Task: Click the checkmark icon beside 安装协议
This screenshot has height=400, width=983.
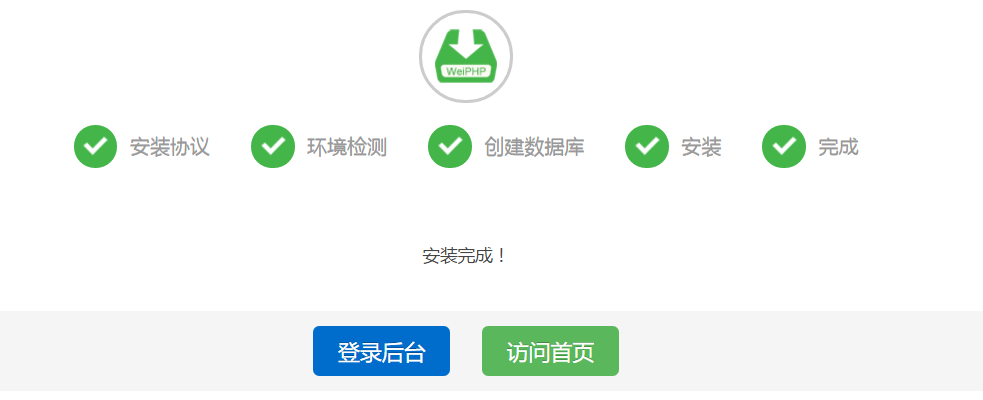Action: click(95, 147)
